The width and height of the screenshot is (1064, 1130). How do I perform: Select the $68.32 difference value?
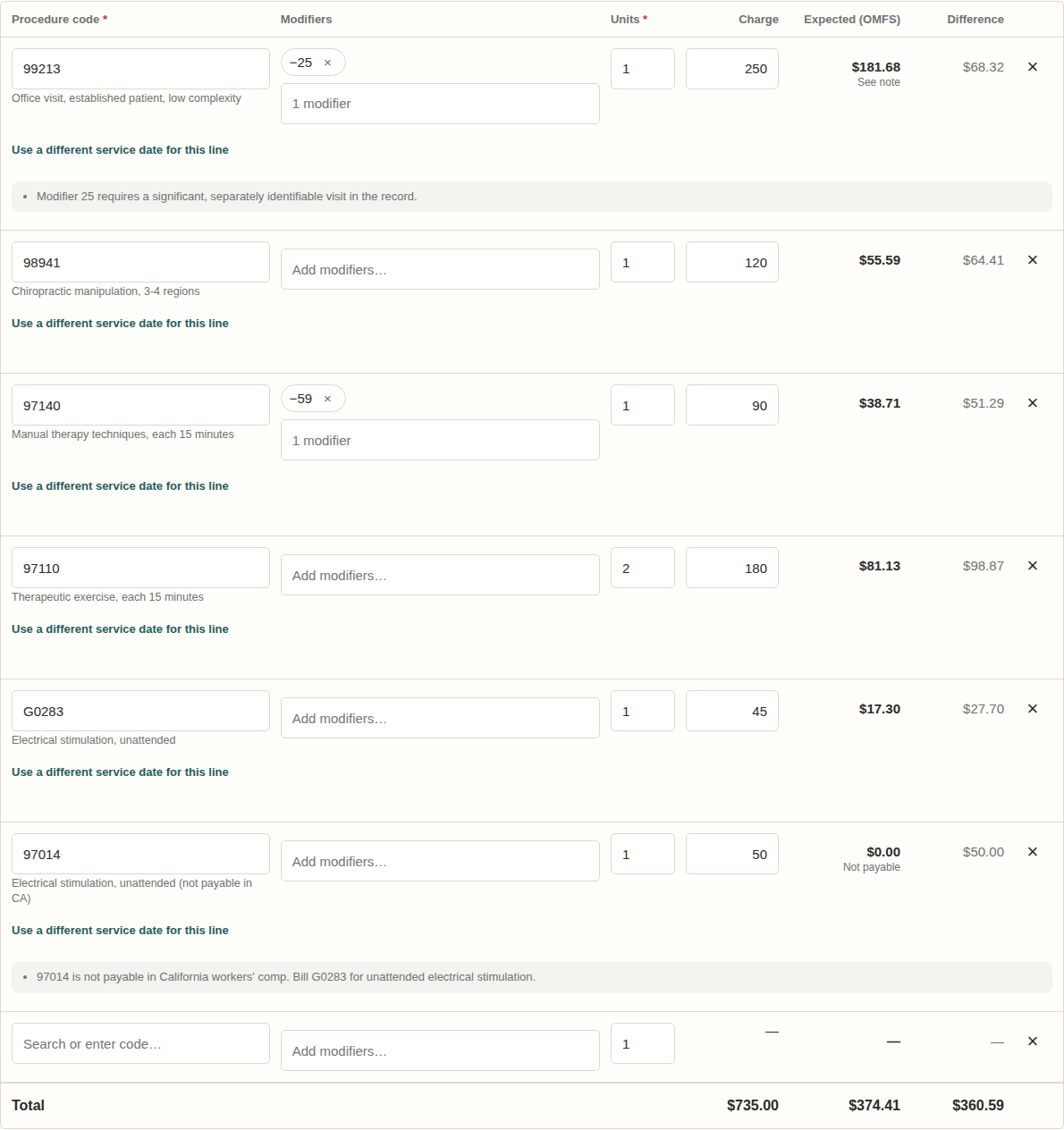coord(984,67)
